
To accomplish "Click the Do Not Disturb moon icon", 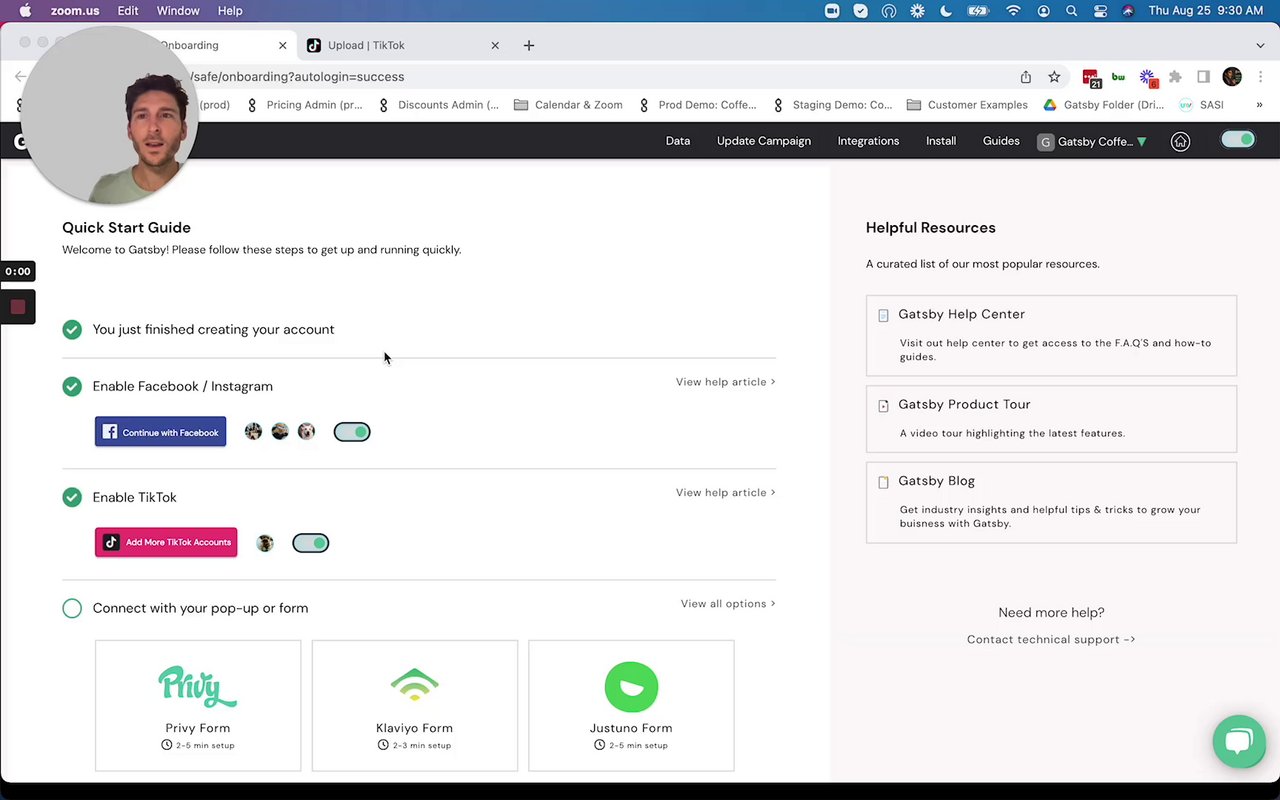I will click(x=946, y=11).
